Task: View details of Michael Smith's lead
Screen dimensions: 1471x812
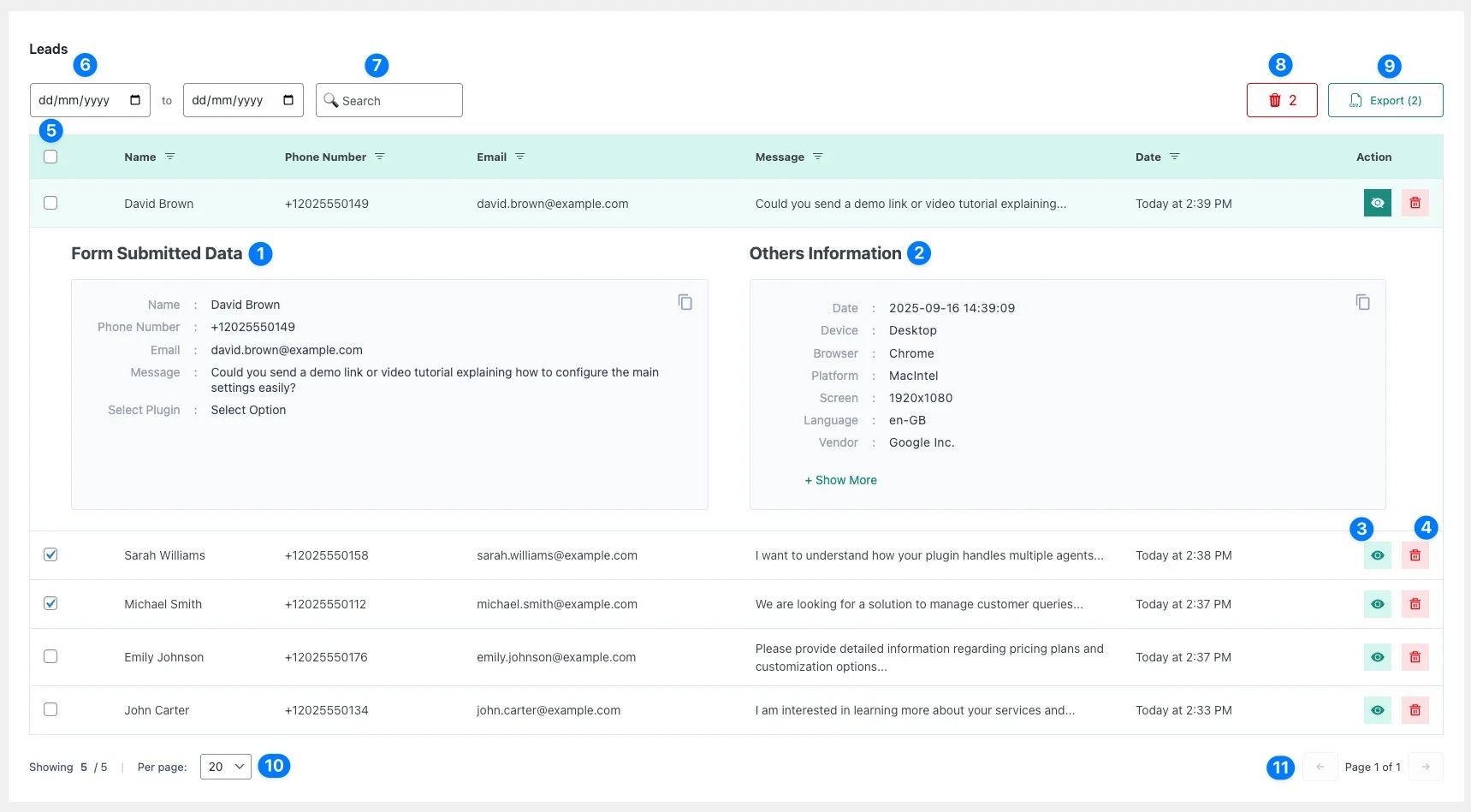Action: pyautogui.click(x=1377, y=604)
